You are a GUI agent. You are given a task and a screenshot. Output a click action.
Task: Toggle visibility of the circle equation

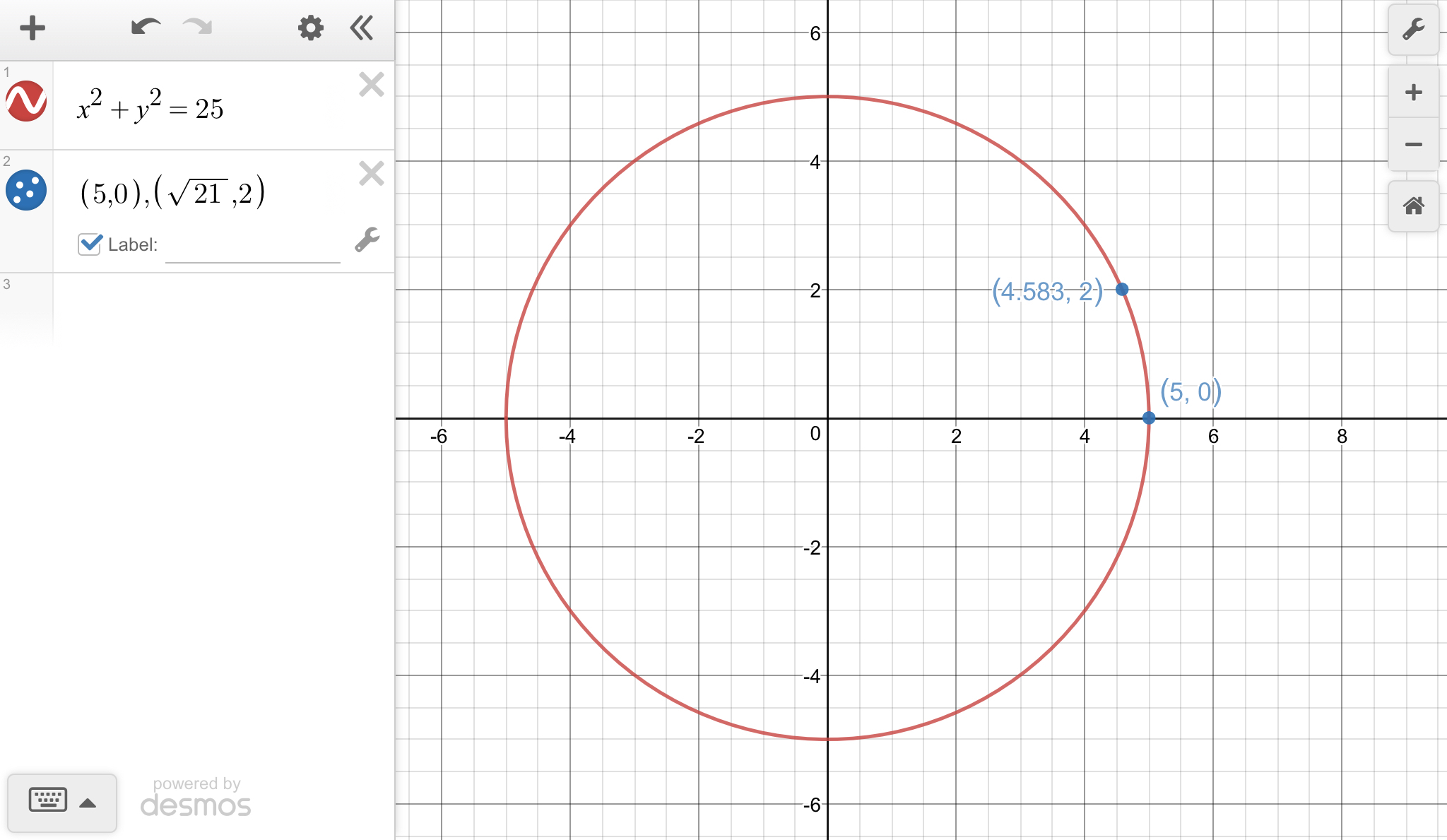coord(26,101)
